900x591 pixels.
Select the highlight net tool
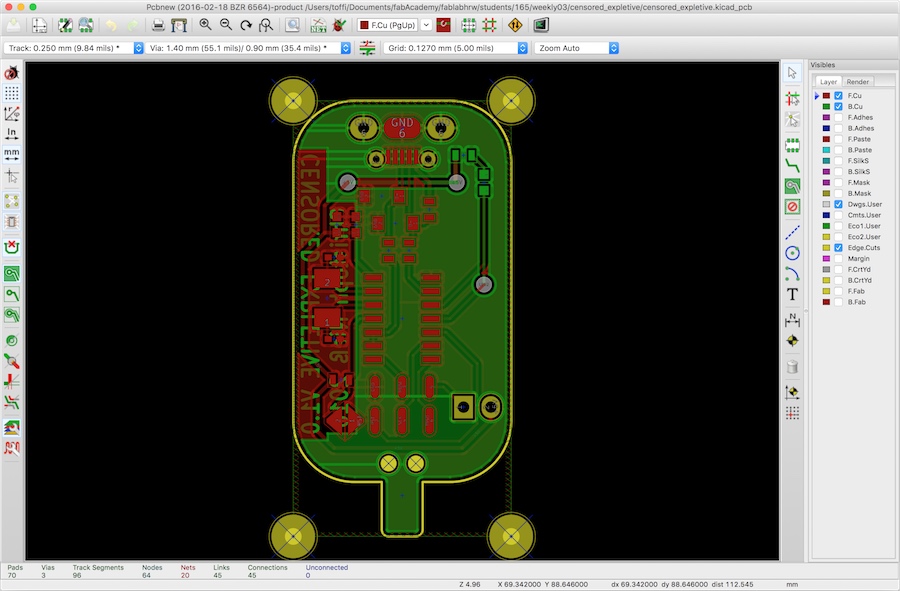coord(792,99)
